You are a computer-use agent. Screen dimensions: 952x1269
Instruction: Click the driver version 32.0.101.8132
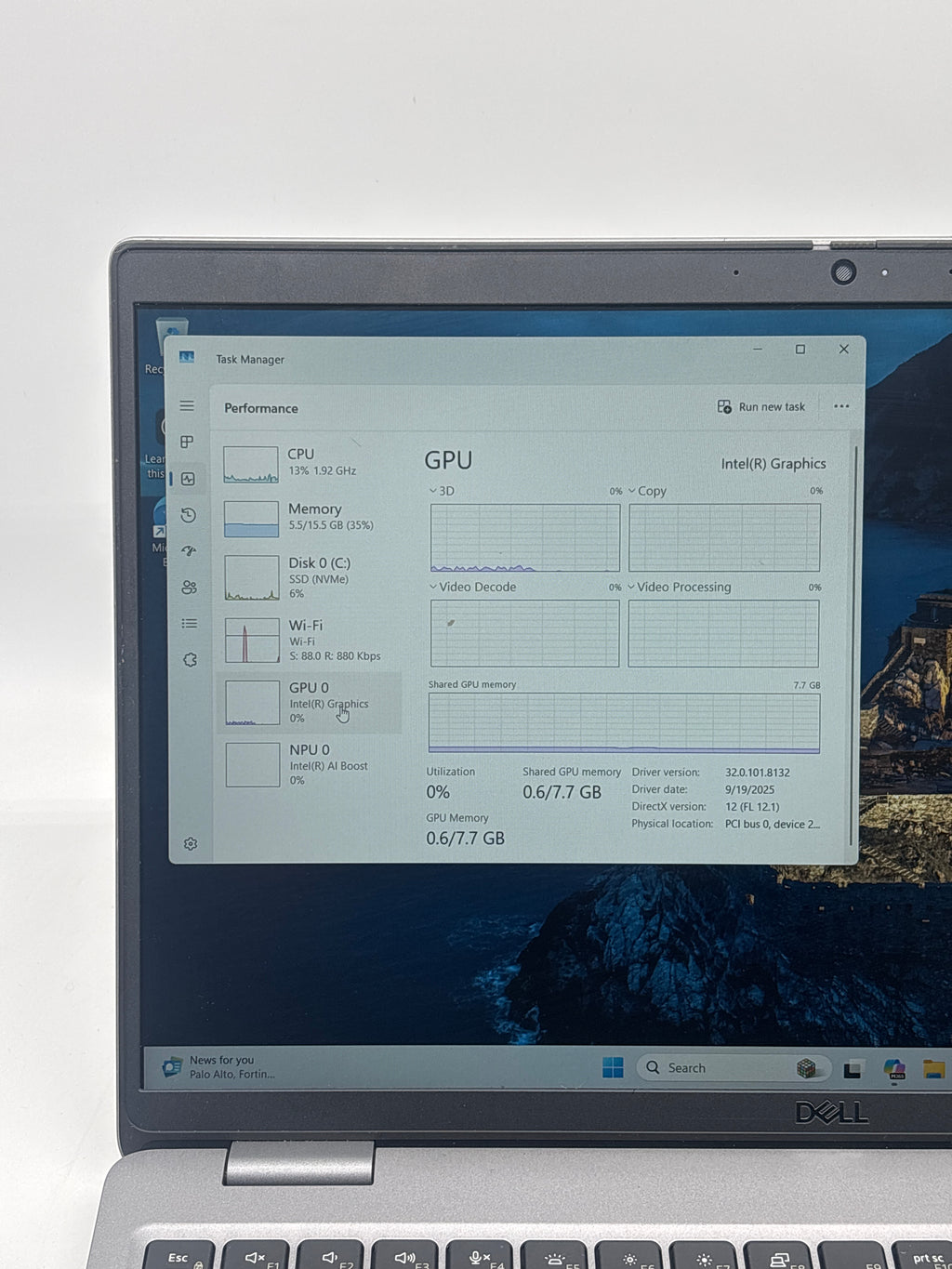point(758,773)
